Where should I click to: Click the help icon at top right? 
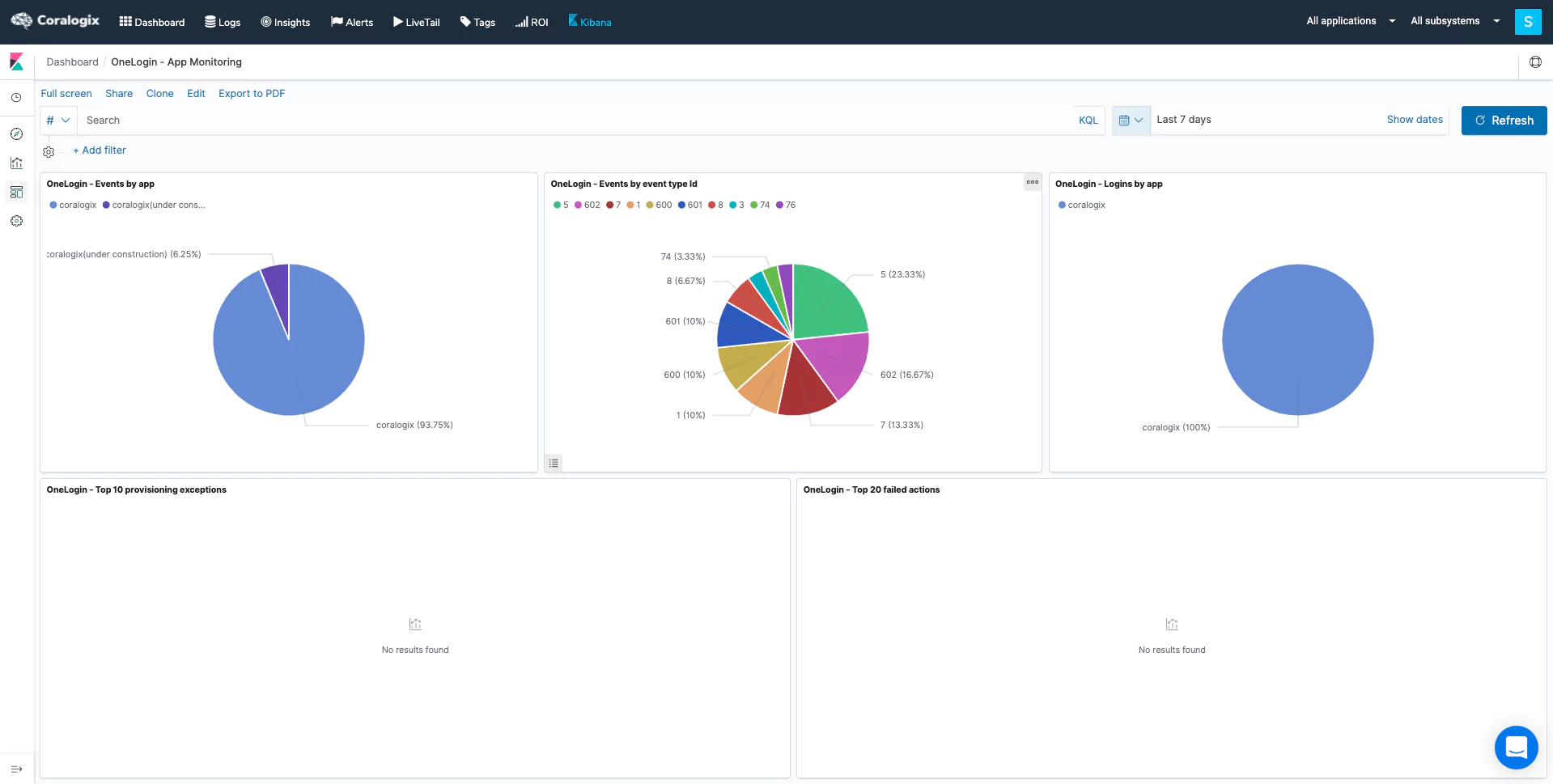[1535, 62]
